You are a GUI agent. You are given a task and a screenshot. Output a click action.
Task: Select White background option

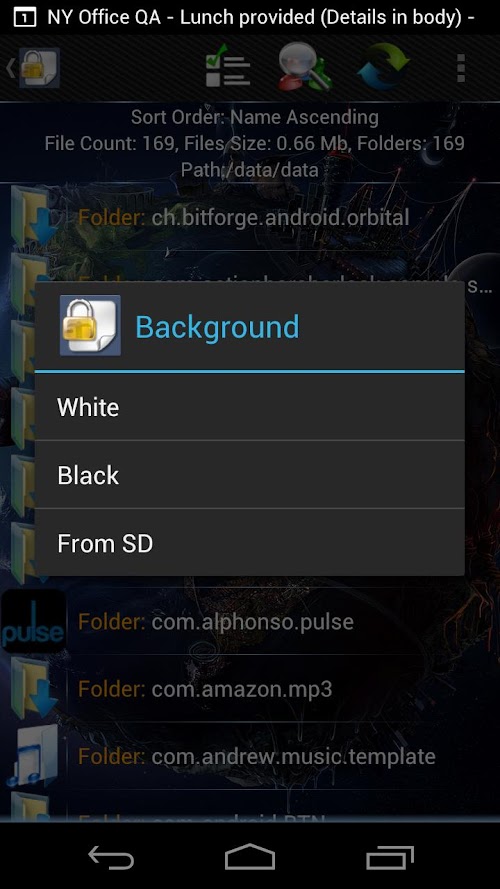[249, 407]
